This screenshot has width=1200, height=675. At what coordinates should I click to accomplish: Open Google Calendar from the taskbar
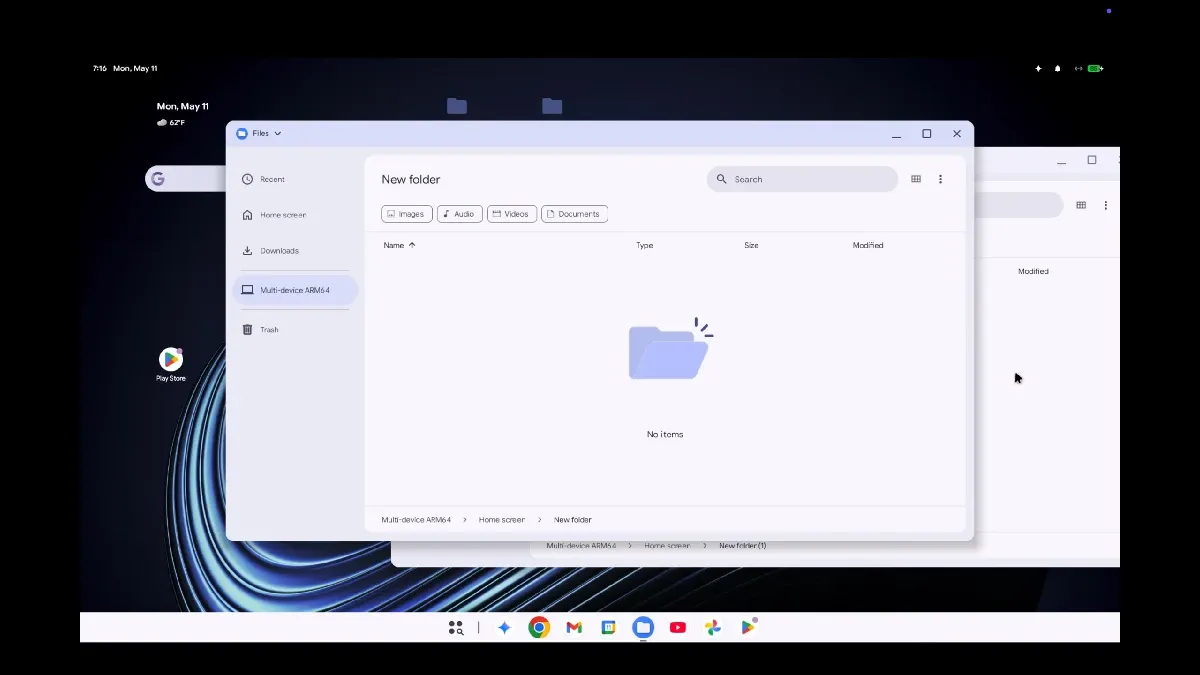pyautogui.click(x=608, y=628)
